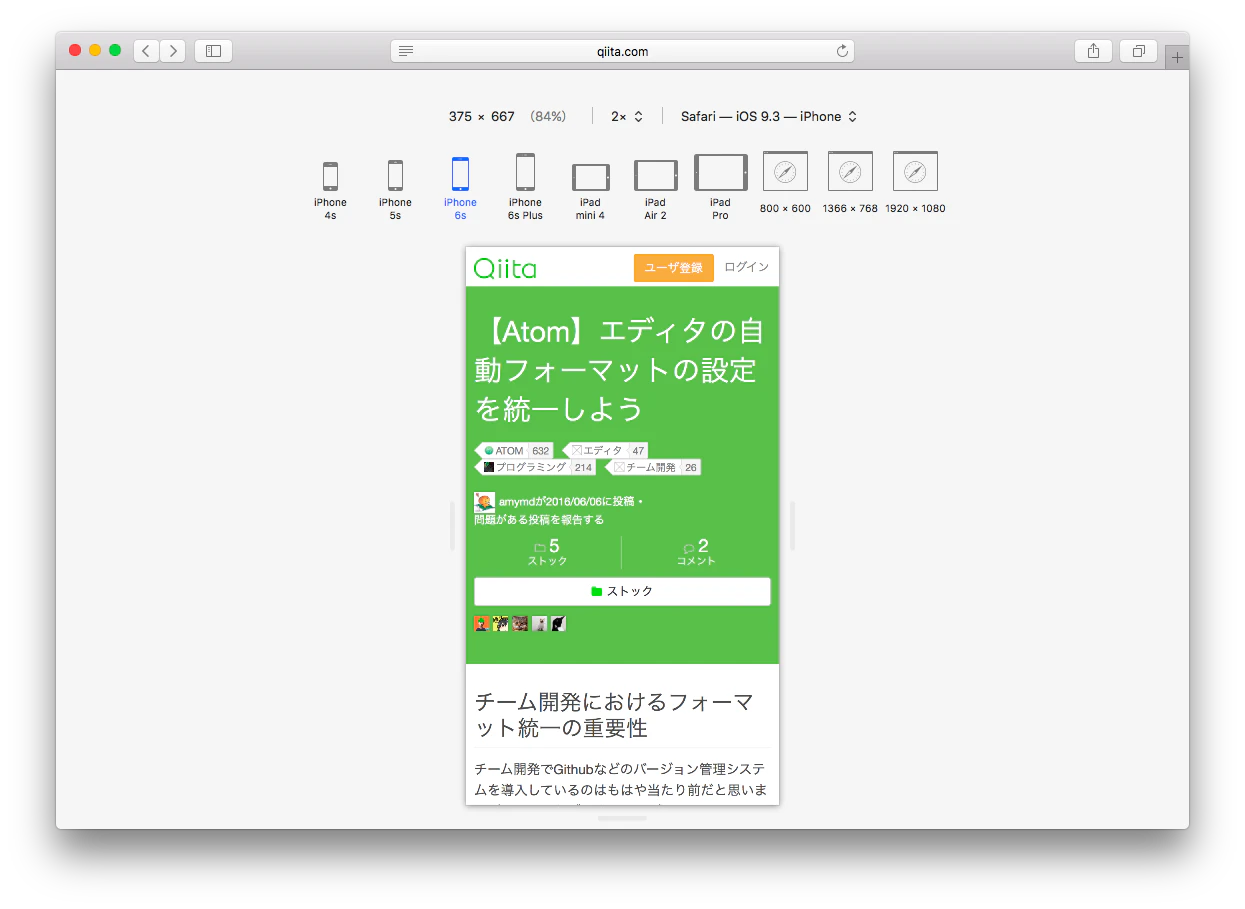Open a new tab with the plus button
1245x909 pixels.
(x=1177, y=58)
